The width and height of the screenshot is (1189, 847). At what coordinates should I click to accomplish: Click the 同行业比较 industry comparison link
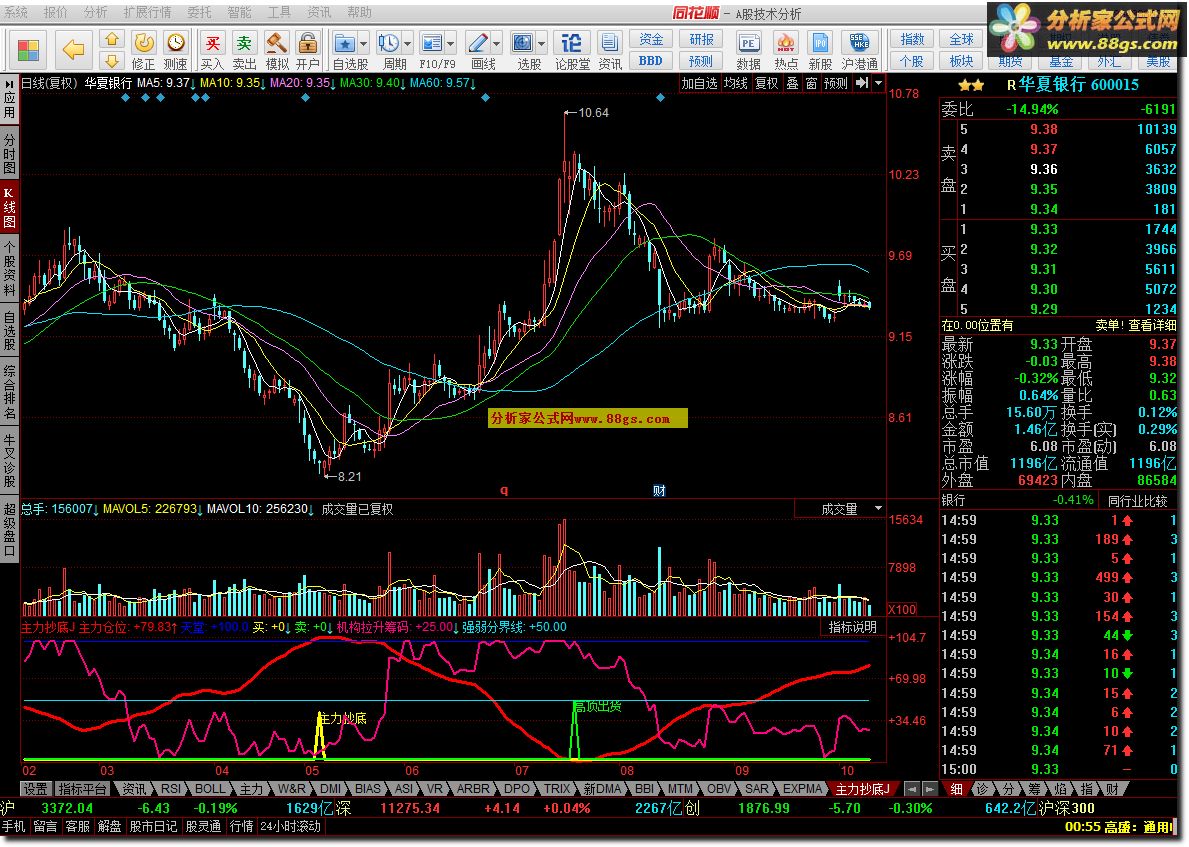point(1137,500)
